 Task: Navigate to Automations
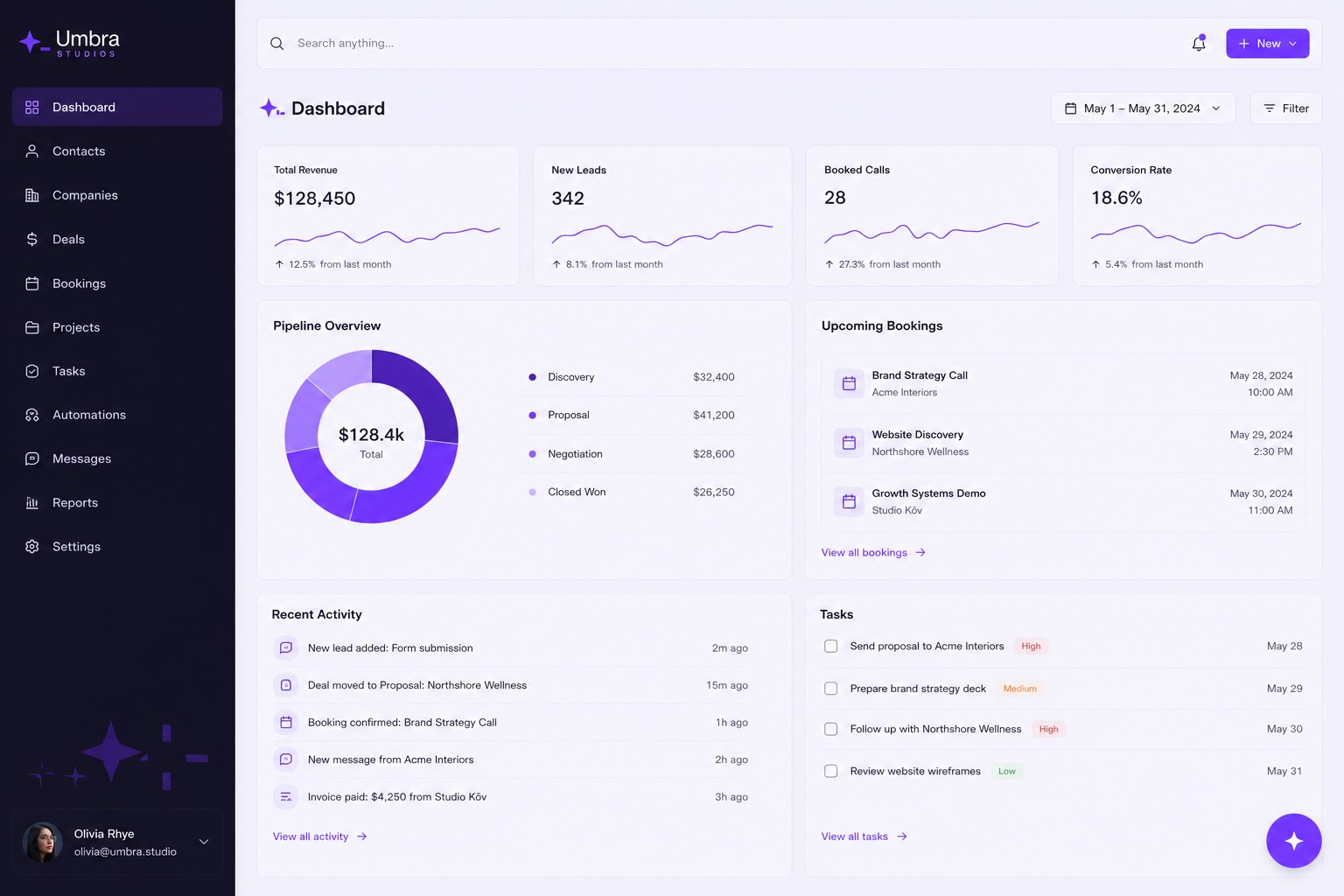coord(117,415)
